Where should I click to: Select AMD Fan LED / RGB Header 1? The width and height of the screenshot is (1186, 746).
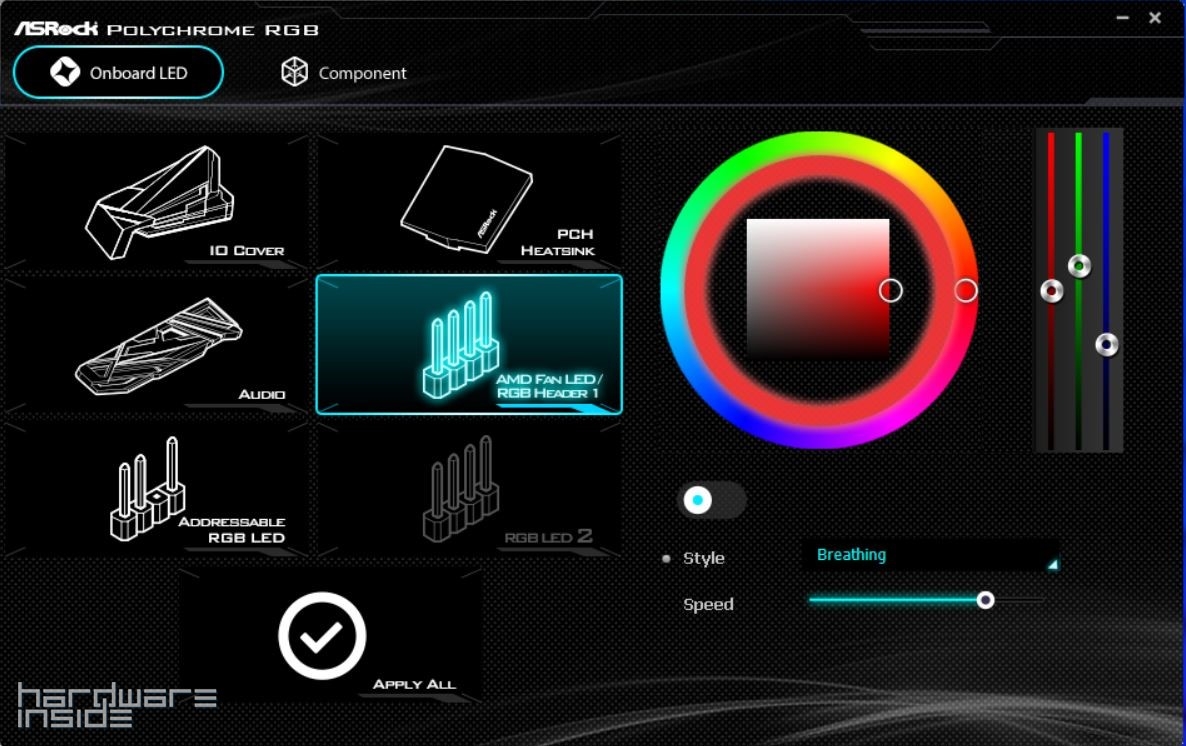coord(468,344)
